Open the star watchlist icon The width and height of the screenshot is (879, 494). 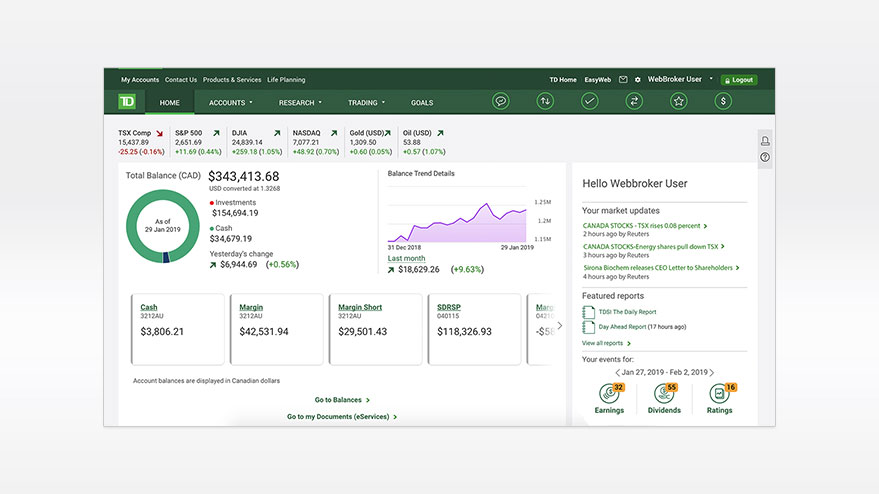(678, 101)
